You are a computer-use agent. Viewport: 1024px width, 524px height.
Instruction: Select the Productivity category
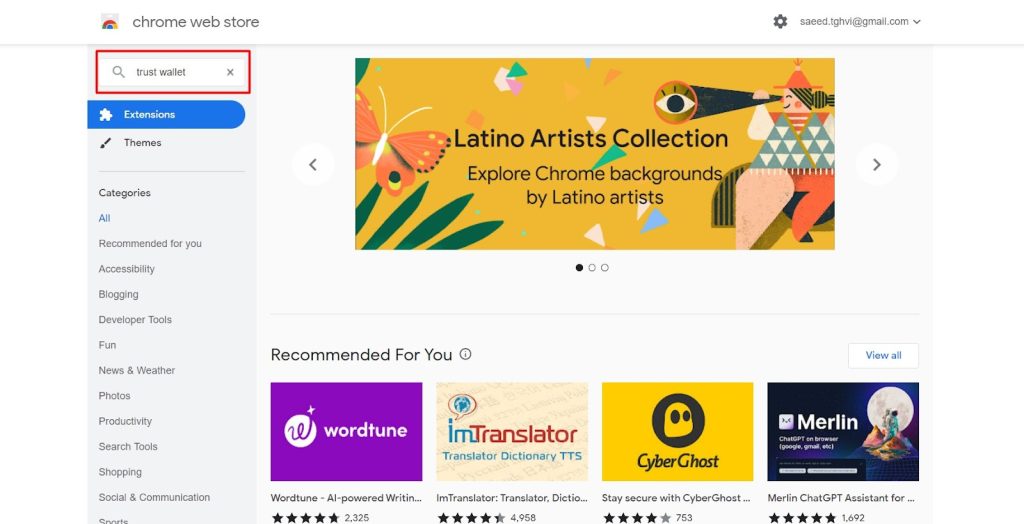125,421
